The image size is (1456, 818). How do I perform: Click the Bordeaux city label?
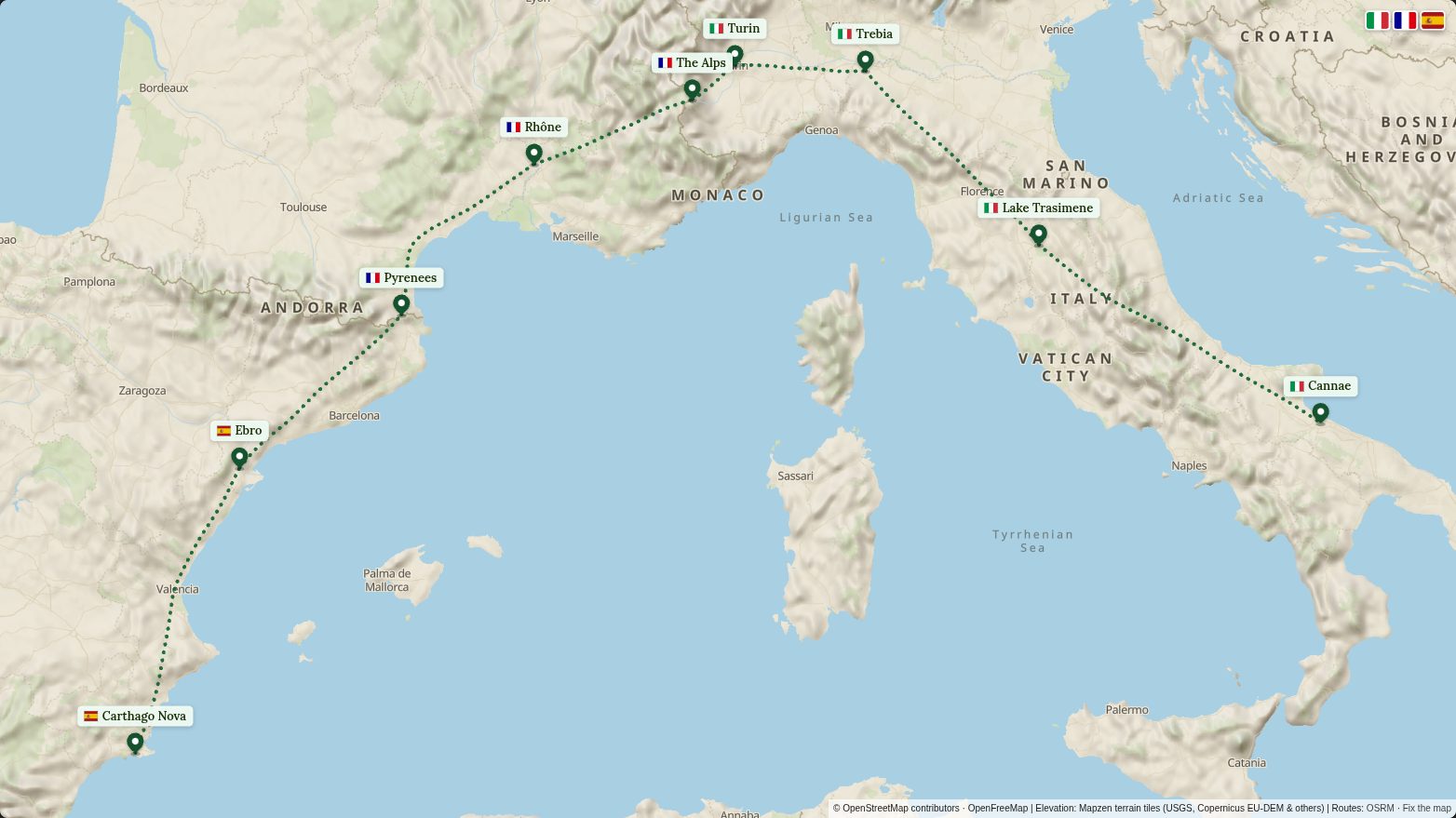(x=164, y=87)
